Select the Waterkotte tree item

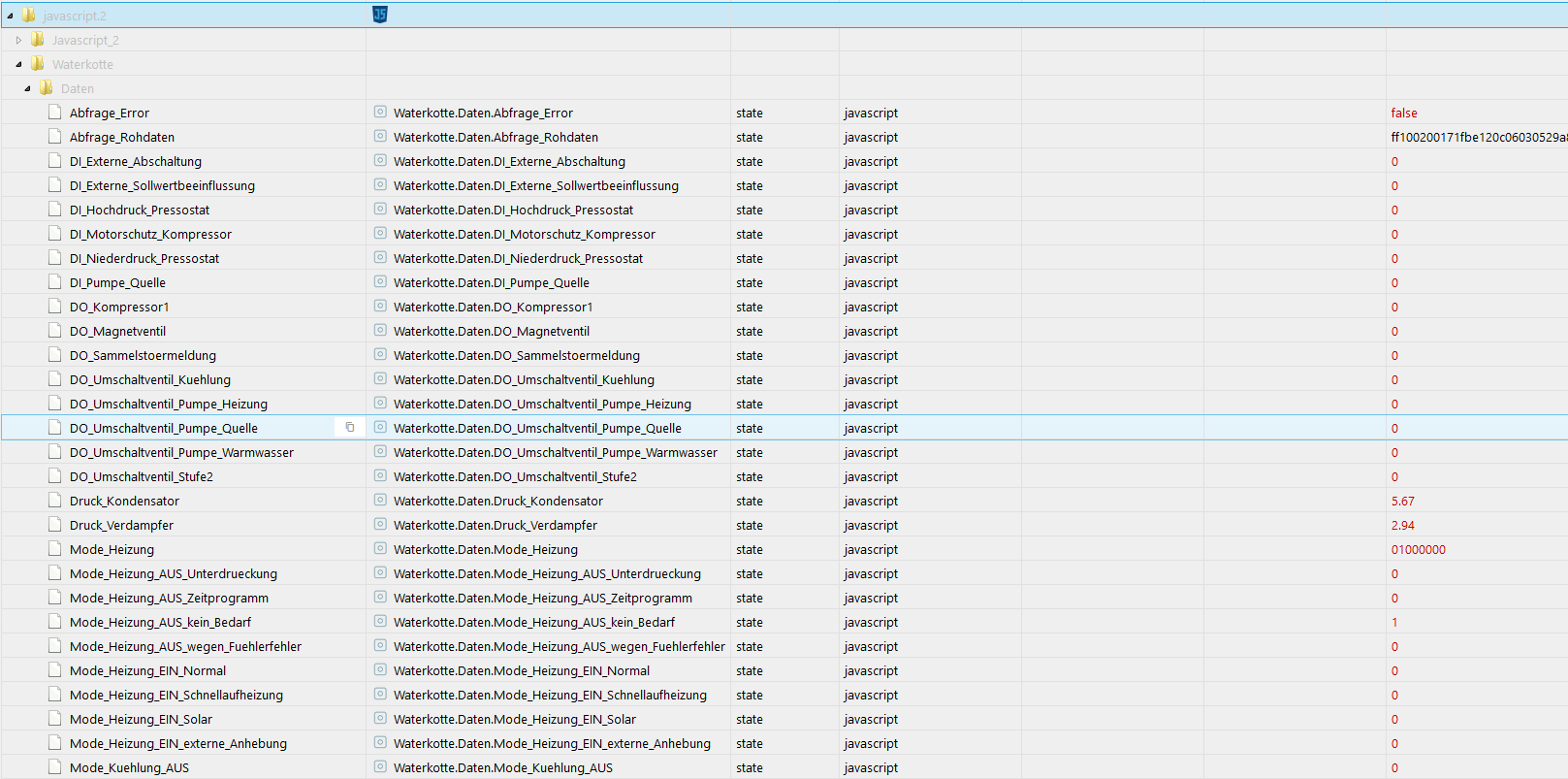[82, 64]
